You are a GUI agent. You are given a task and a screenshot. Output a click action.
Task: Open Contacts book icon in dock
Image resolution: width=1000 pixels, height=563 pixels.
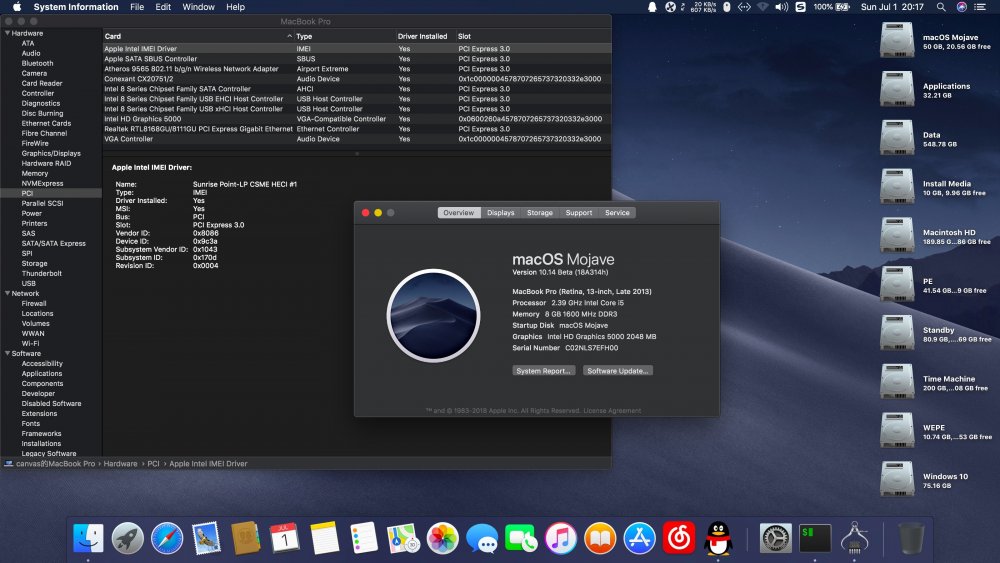click(x=246, y=538)
